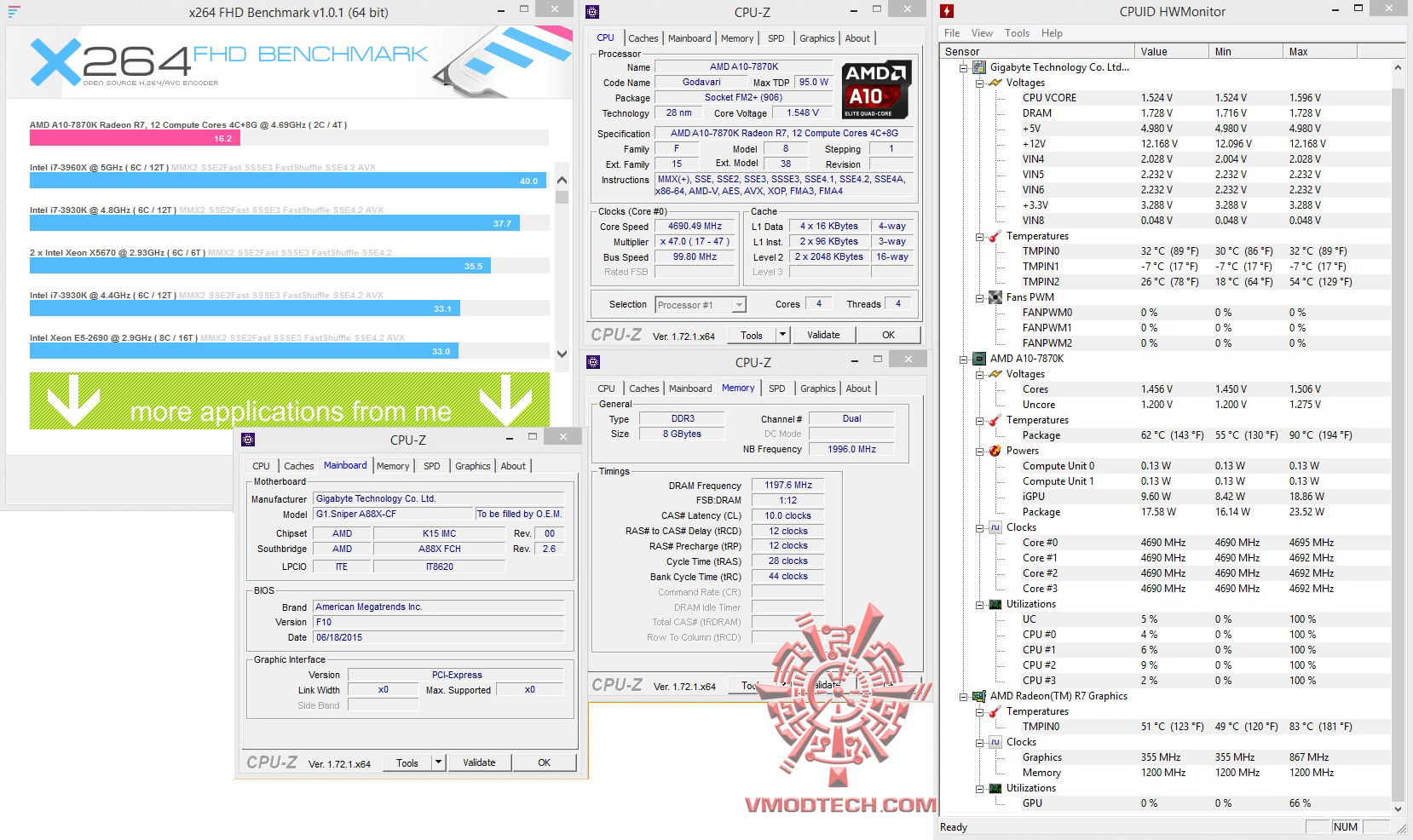Image resolution: width=1413 pixels, height=840 pixels.
Task: Click the Voltages icon under AMD A10-7870K
Action: [995, 374]
